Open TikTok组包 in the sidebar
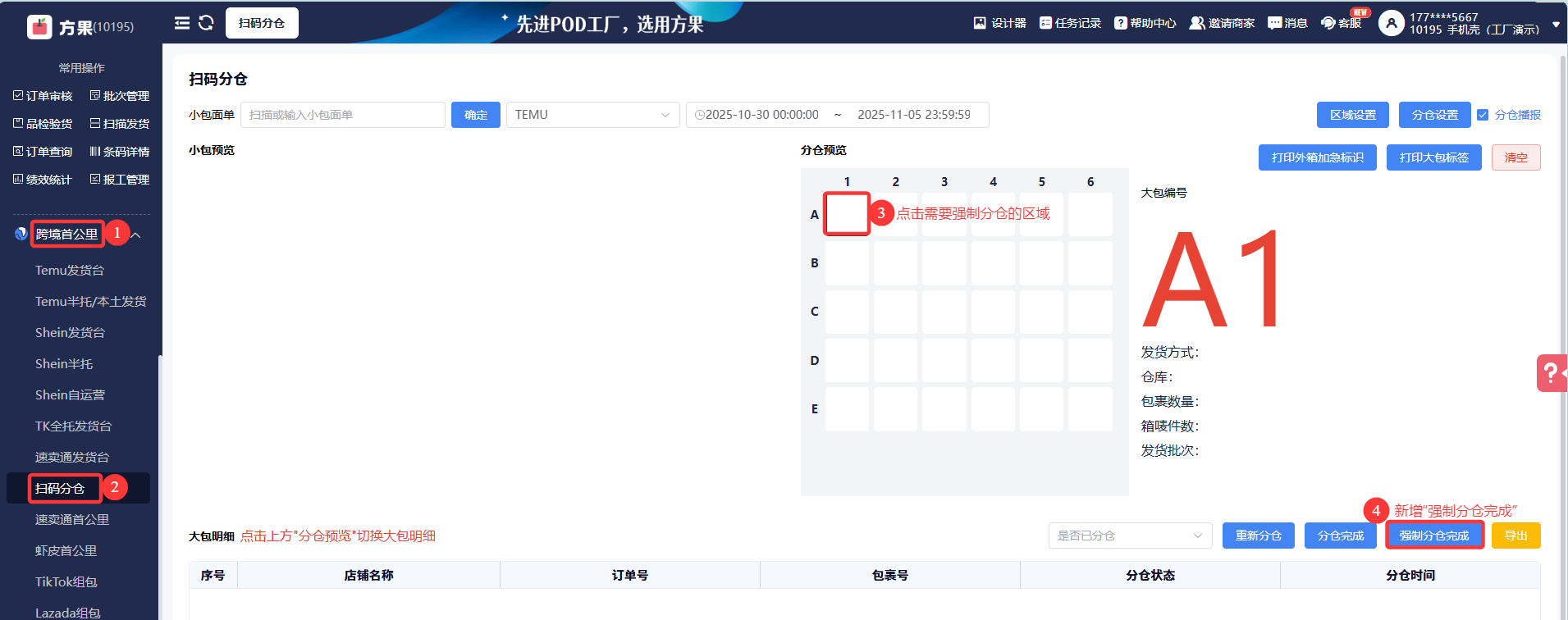 click(x=66, y=582)
